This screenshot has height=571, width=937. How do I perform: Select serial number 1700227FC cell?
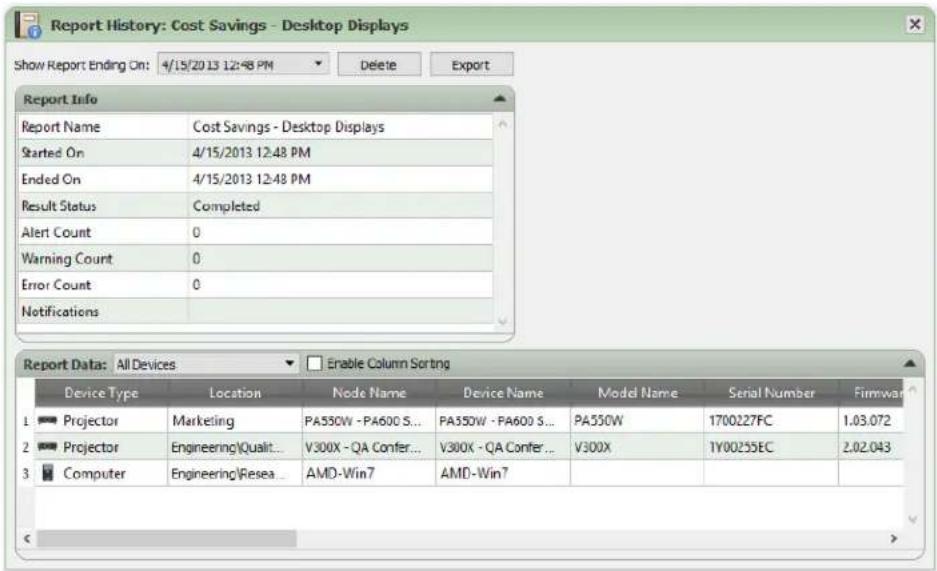(771, 420)
